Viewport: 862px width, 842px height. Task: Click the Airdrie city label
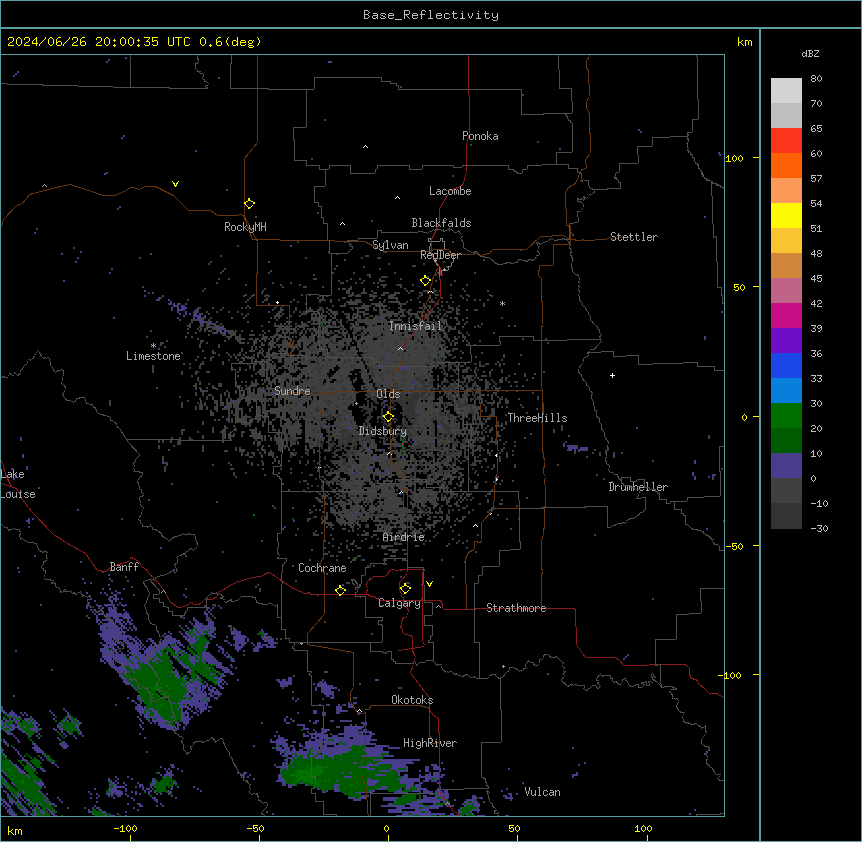point(404,537)
